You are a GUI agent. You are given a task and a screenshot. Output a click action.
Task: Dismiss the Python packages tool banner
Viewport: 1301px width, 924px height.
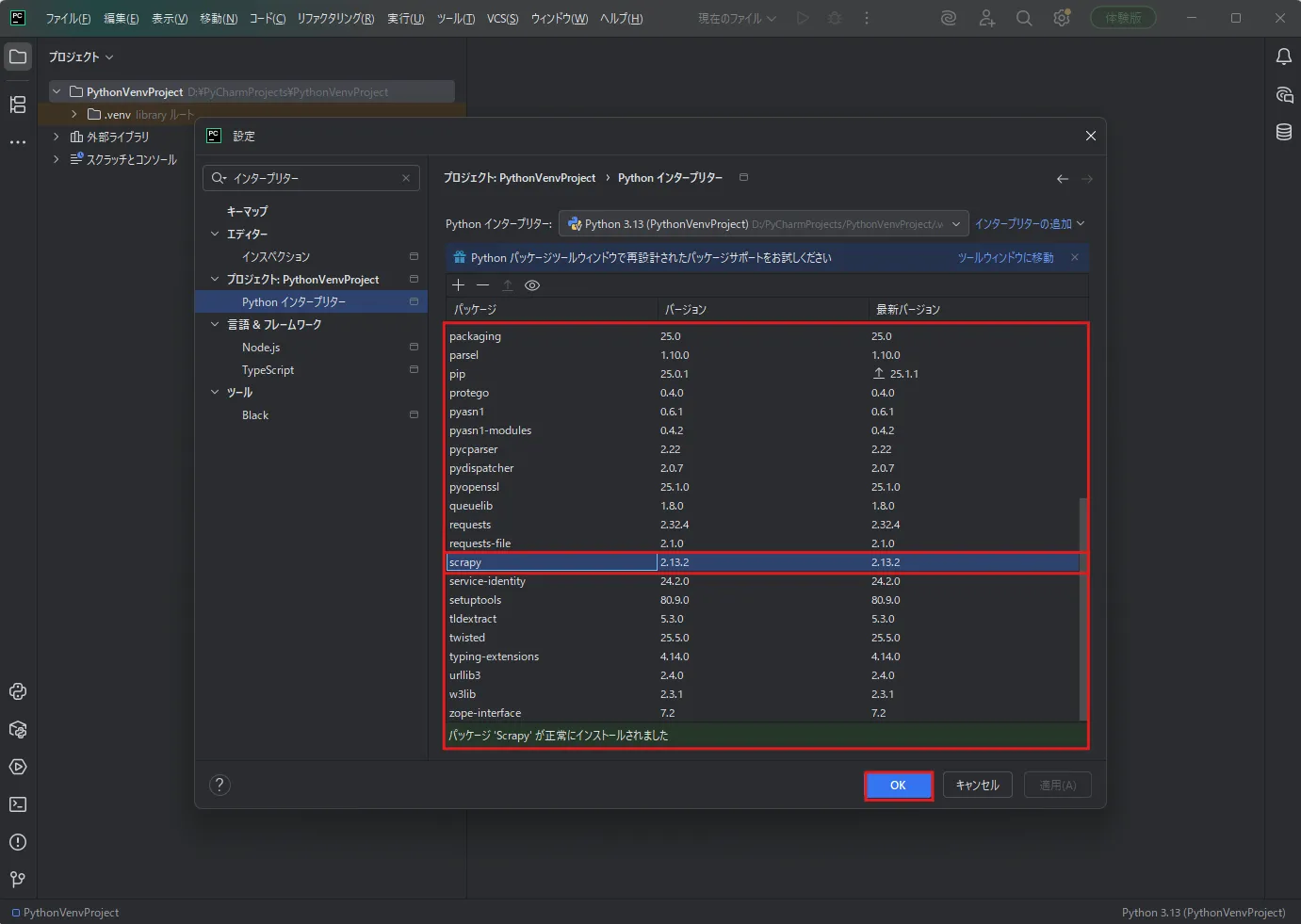[1074, 257]
